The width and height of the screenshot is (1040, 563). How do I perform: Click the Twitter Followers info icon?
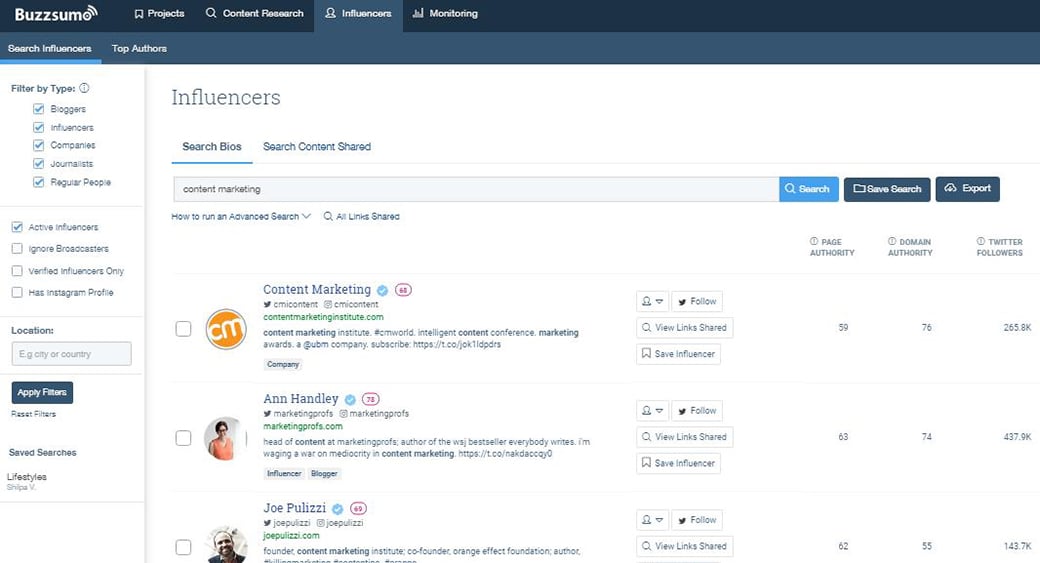tap(981, 242)
